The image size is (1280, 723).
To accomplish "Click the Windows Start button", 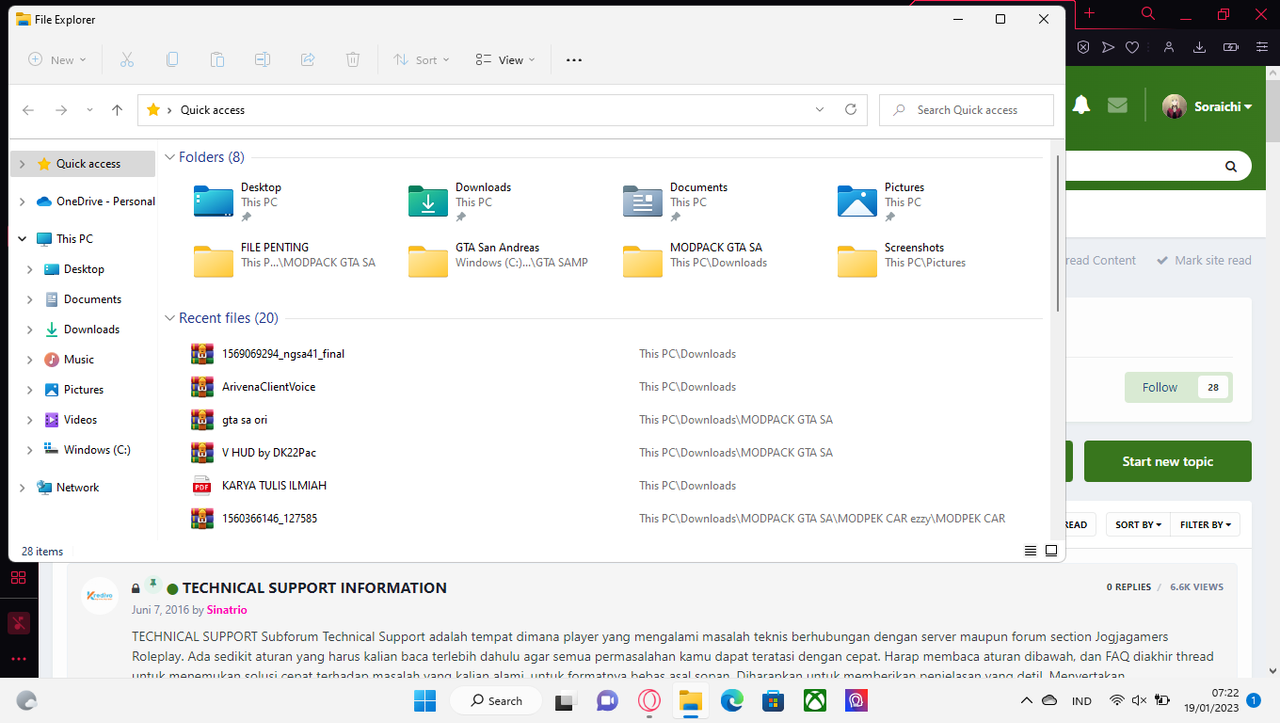I will [425, 700].
